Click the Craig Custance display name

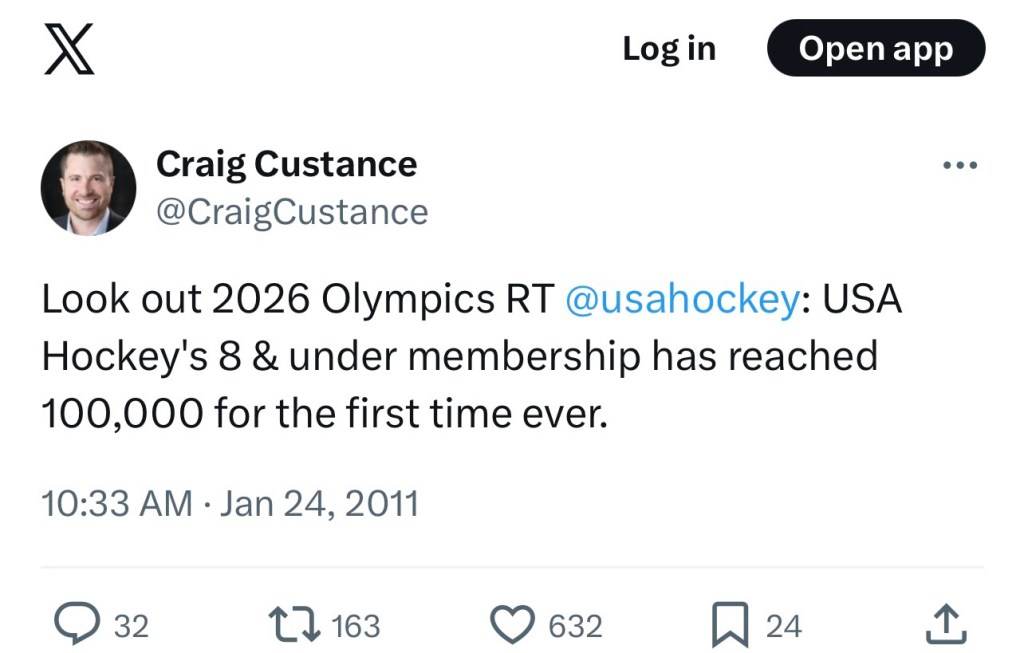tap(286, 164)
